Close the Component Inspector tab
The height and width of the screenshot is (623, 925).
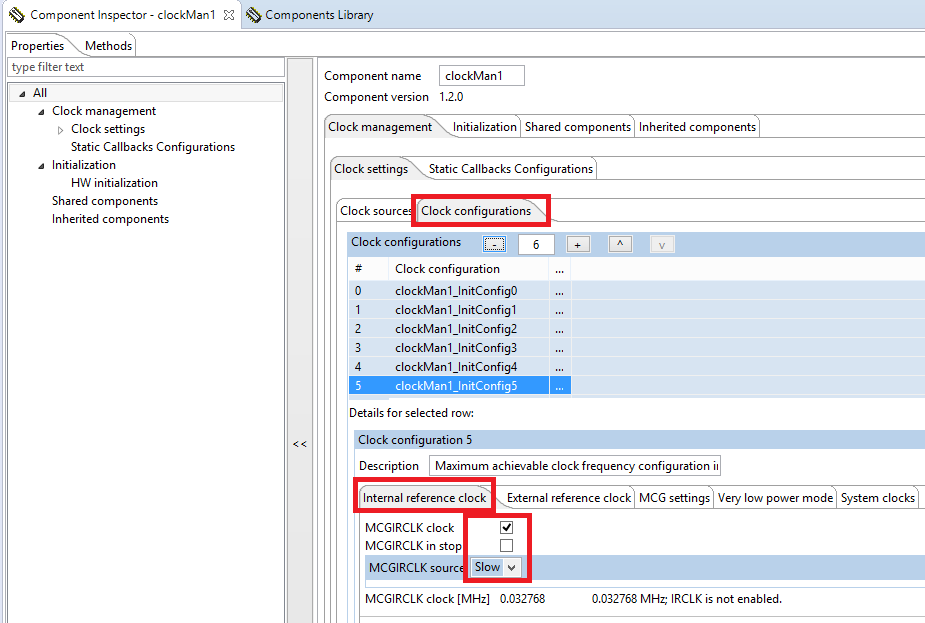pos(229,15)
